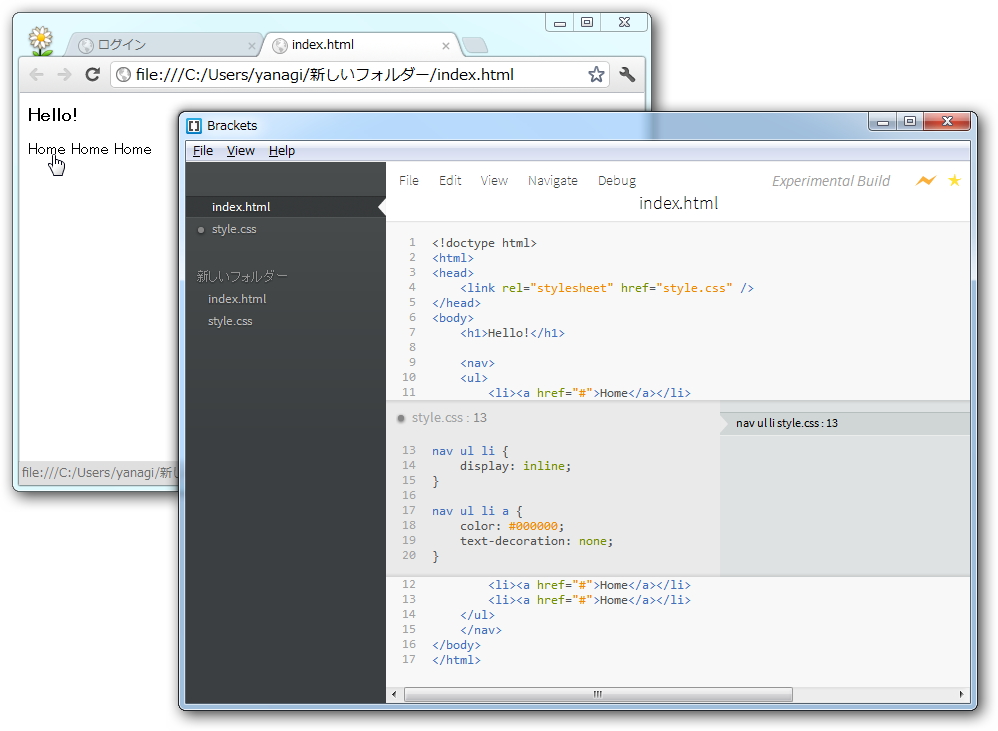998x731 pixels.
Task: Open the Navigate menu
Action: pyautogui.click(x=552, y=181)
